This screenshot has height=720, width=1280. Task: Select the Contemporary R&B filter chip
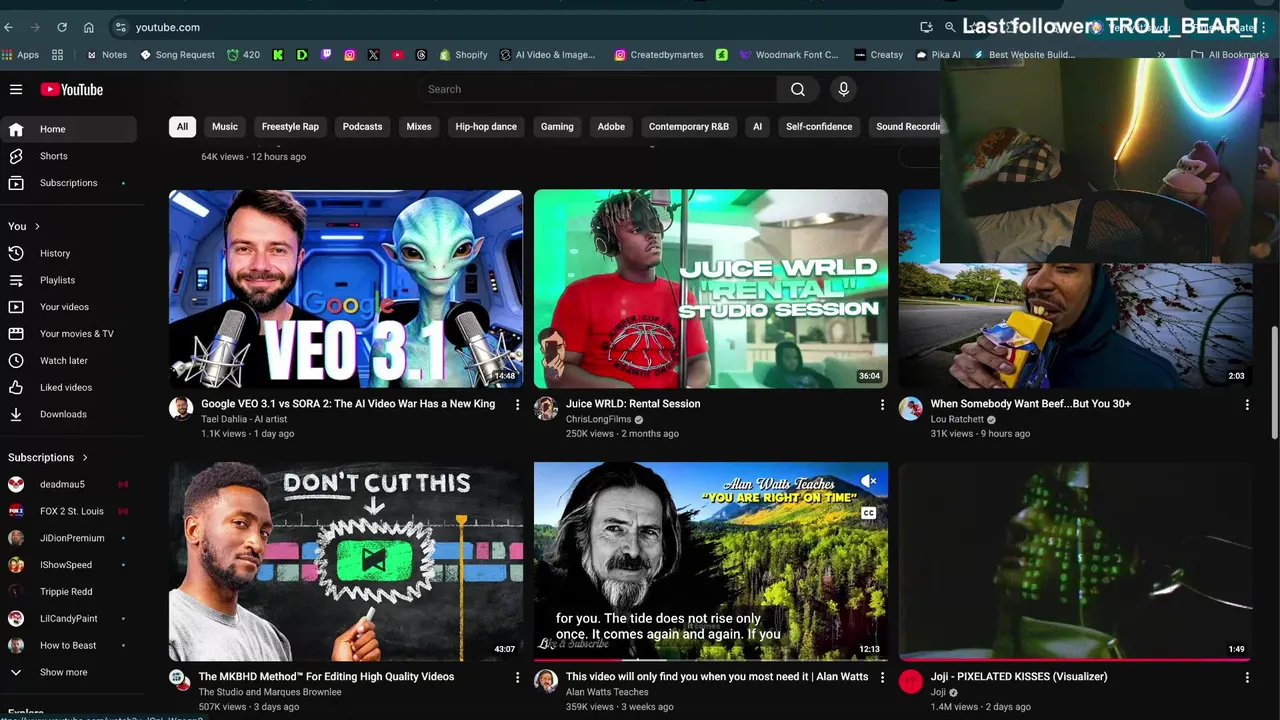coord(689,127)
